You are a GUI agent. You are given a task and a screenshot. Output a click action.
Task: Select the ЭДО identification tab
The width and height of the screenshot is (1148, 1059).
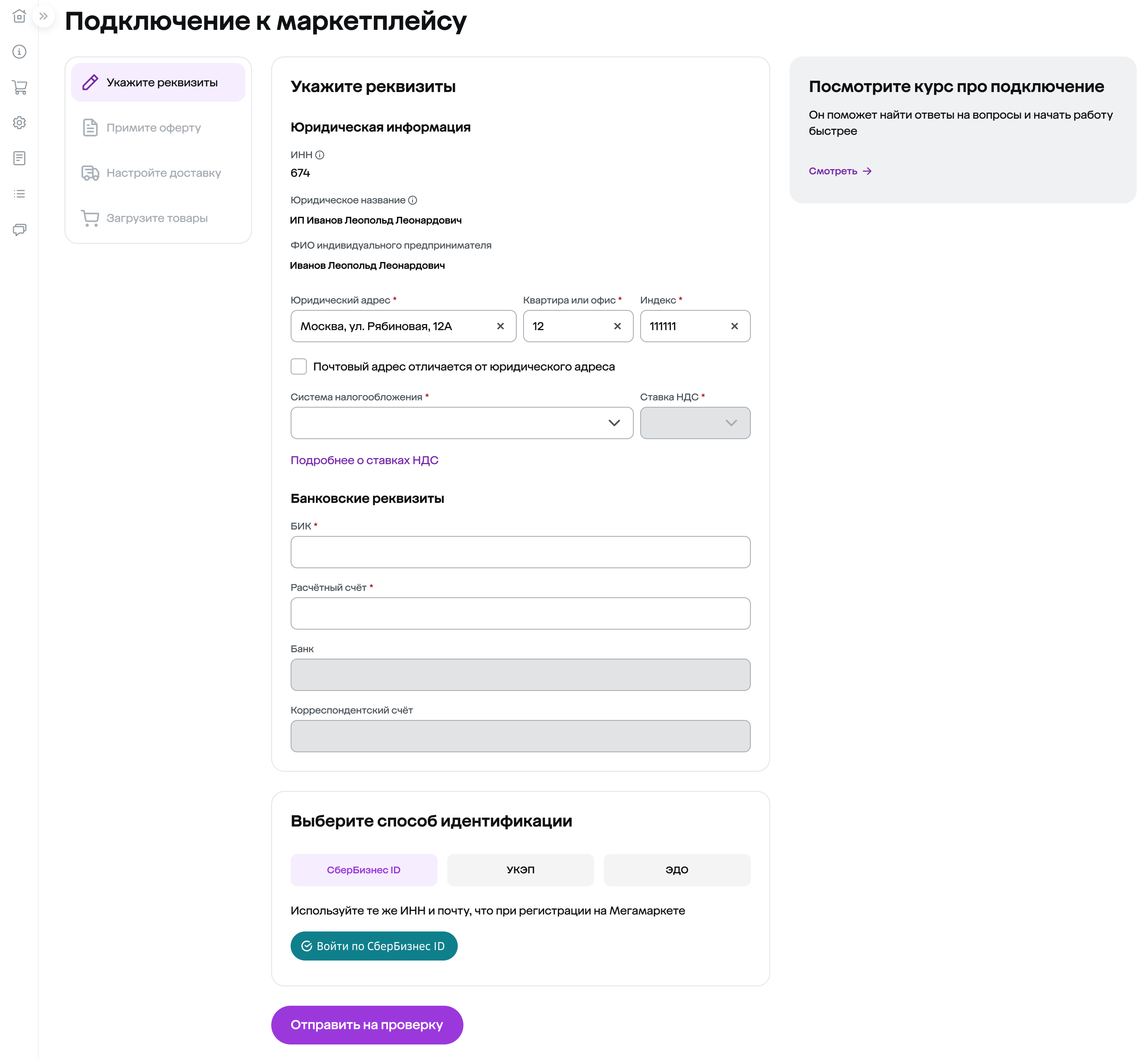(677, 870)
